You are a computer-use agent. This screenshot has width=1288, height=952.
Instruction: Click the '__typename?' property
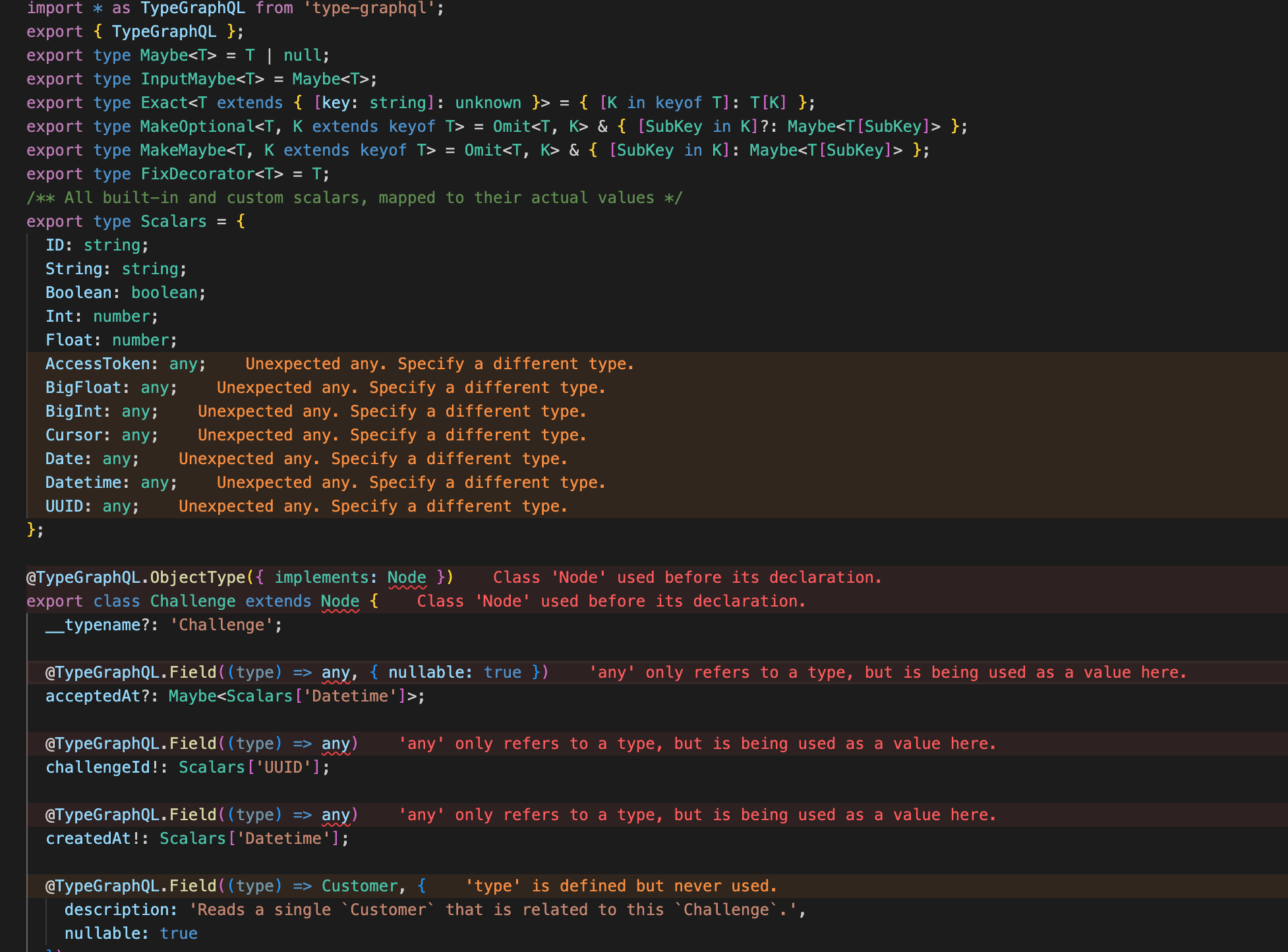coord(98,625)
